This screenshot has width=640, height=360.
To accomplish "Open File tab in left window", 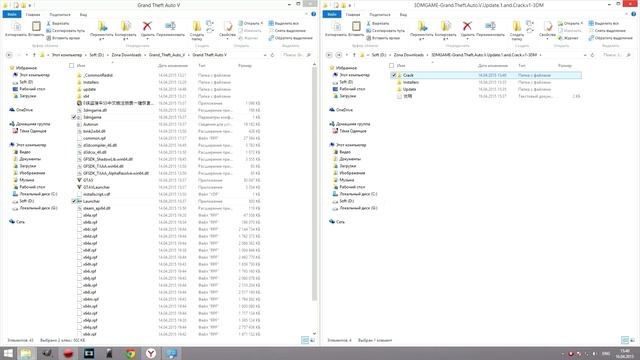I will click(x=12, y=14).
